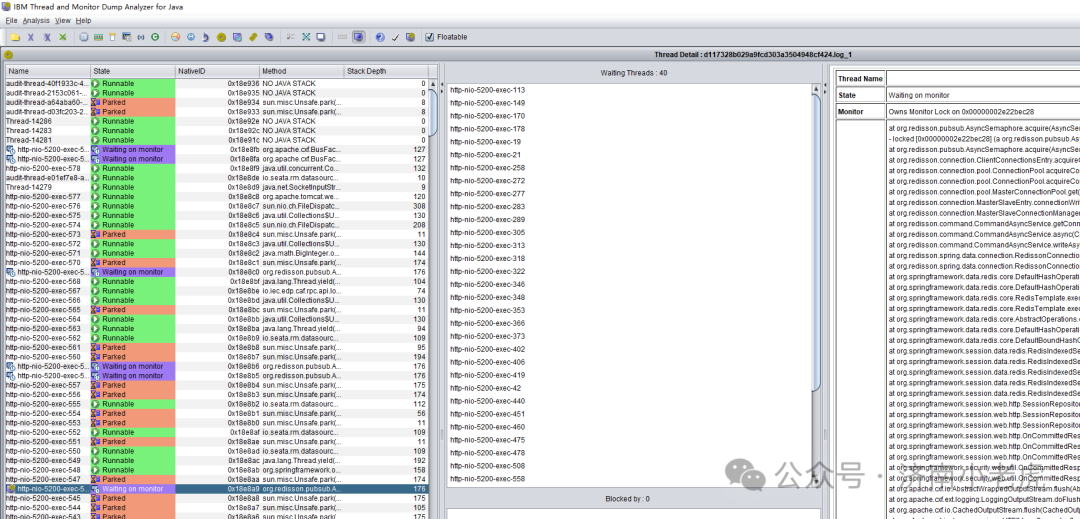Screen dimensions: 1080x519
Task: Toggle the Floatable checkbox
Action: pyautogui.click(x=430, y=37)
